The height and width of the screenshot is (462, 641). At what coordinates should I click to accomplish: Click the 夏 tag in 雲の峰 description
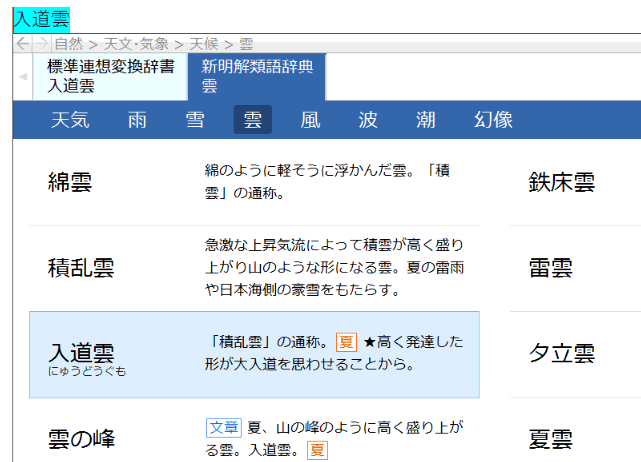pos(317,450)
